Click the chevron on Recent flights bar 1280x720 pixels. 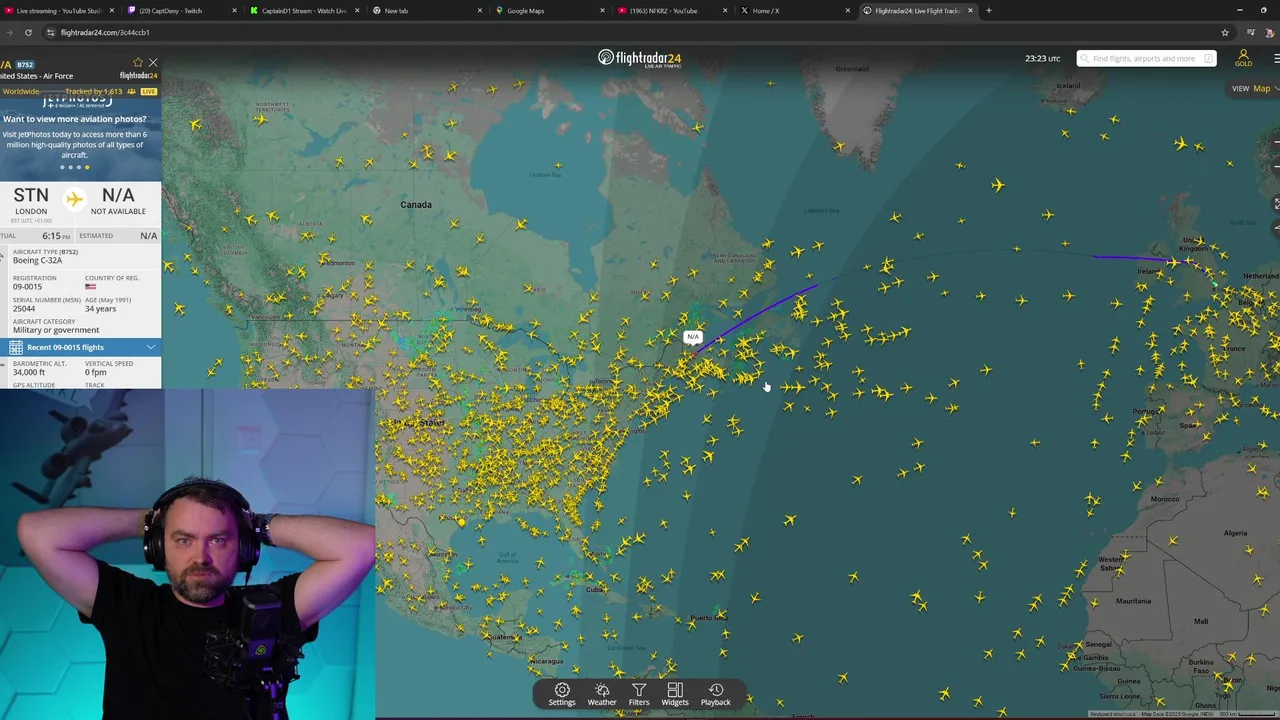[151, 347]
